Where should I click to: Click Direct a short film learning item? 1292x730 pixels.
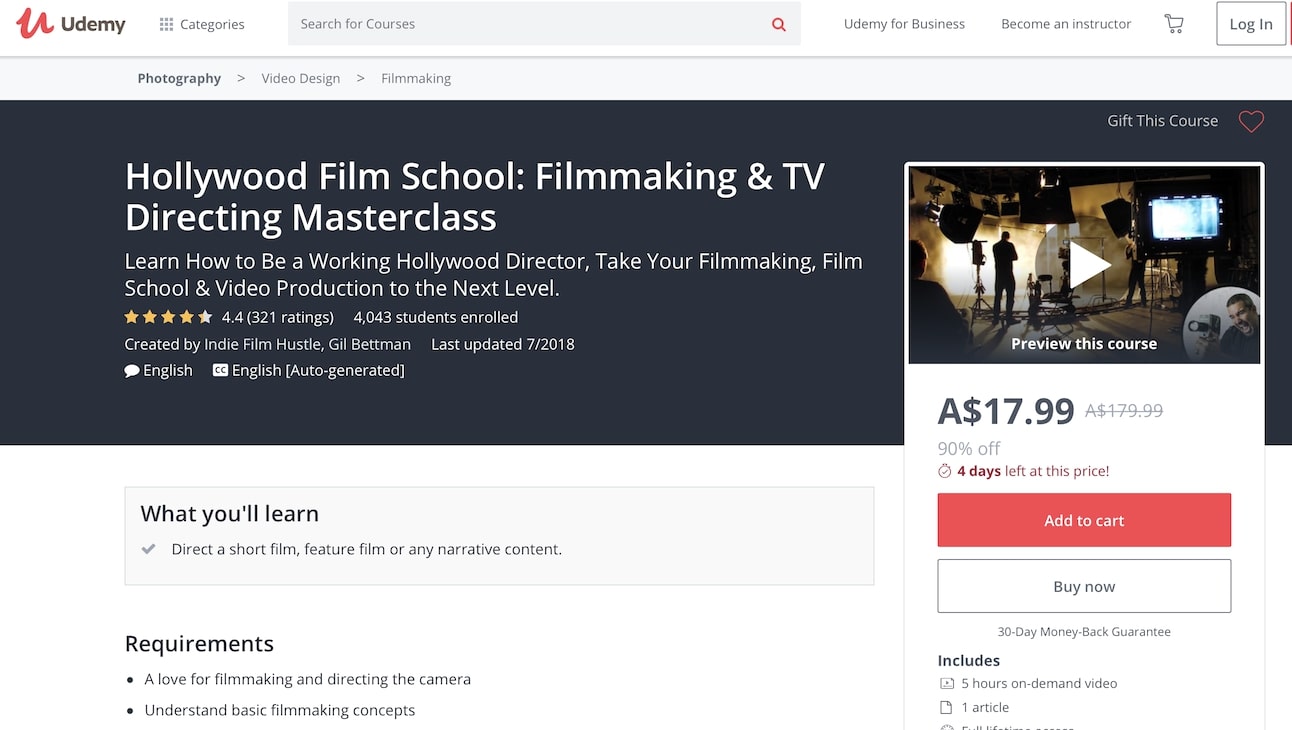point(367,549)
